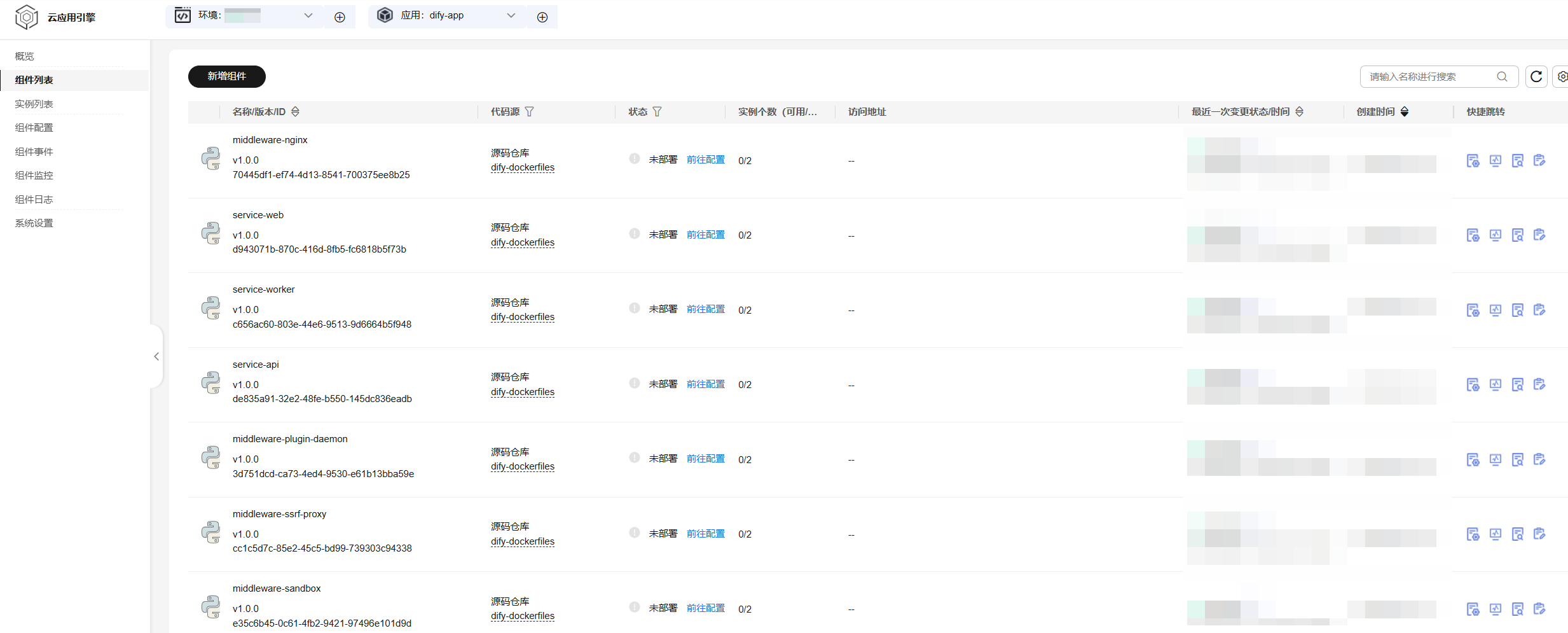Toggle sort on the 创建时间 column
The image size is (1568, 633).
click(1405, 111)
